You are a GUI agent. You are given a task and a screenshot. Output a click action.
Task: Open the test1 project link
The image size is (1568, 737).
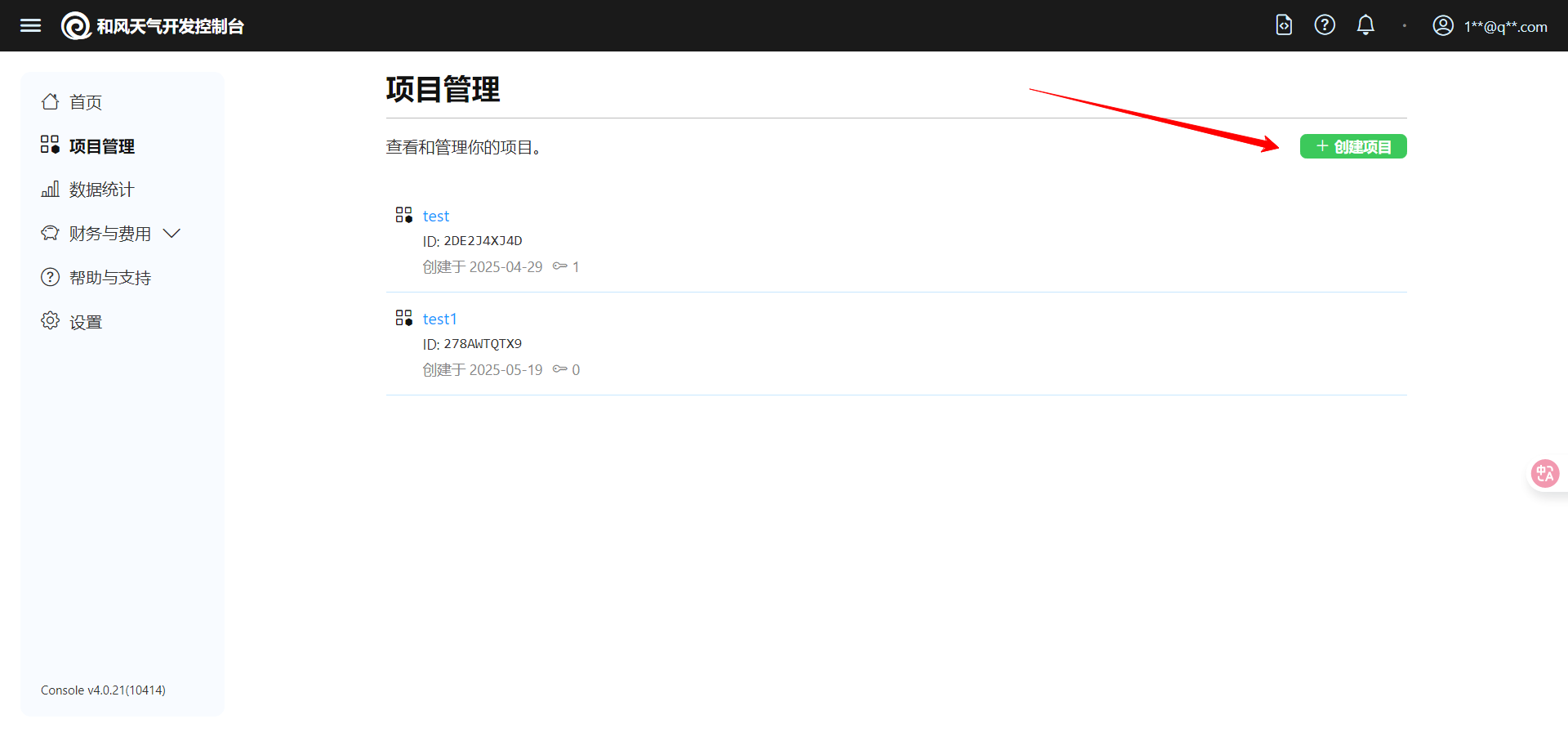pos(439,319)
